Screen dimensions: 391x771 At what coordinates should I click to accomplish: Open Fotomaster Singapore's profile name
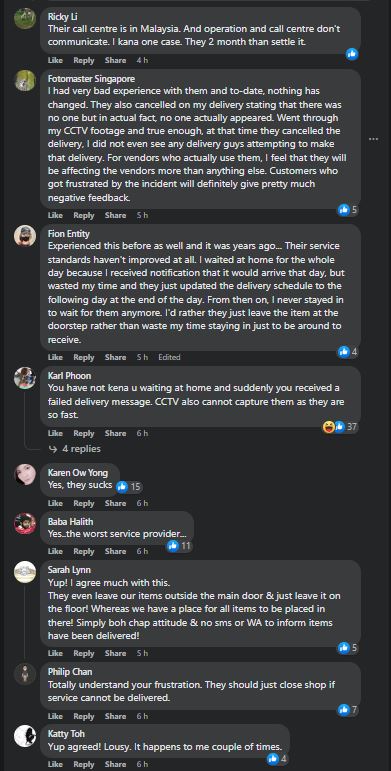(x=91, y=79)
